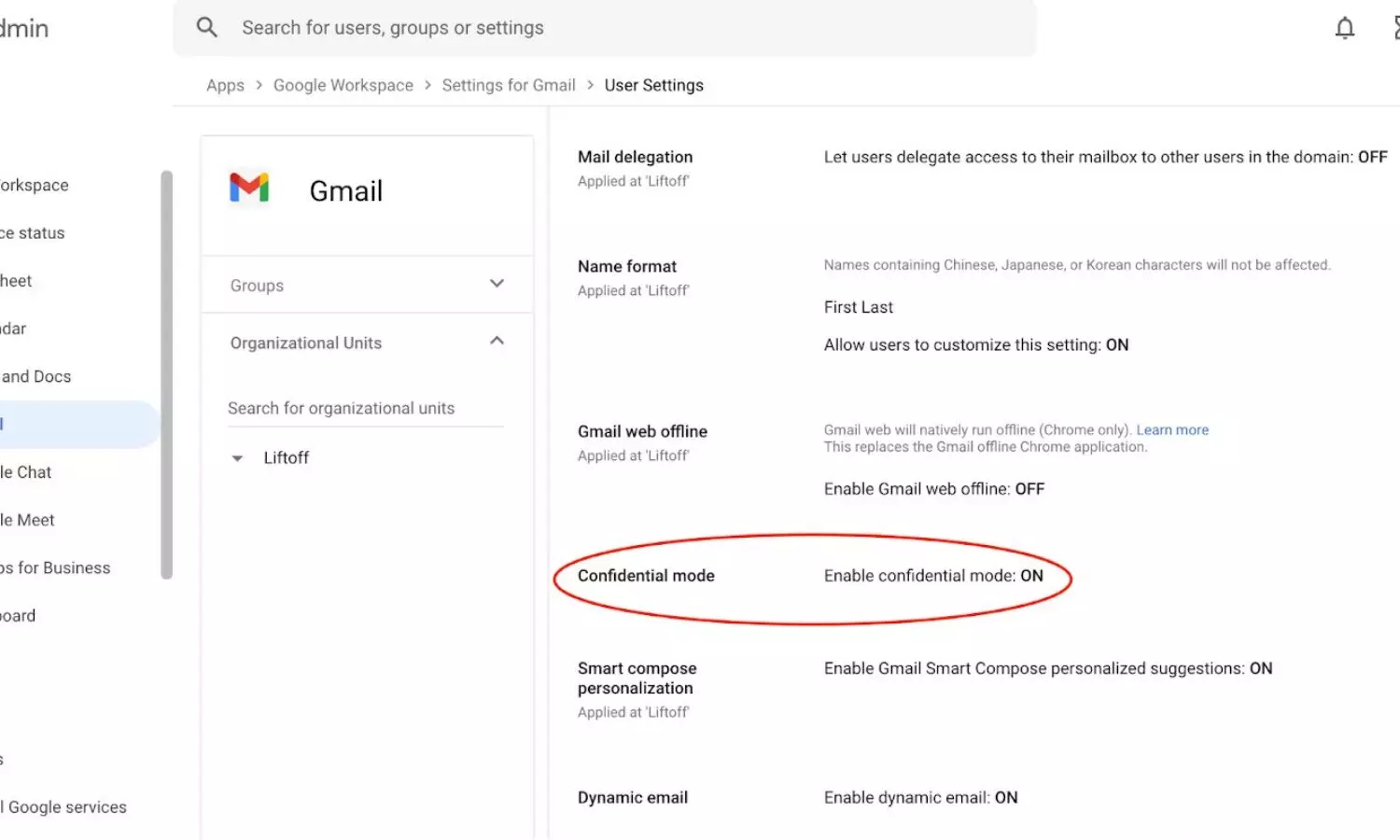Open Settings for Gmail breadcrumb
This screenshot has height=840, width=1400.
coord(508,86)
